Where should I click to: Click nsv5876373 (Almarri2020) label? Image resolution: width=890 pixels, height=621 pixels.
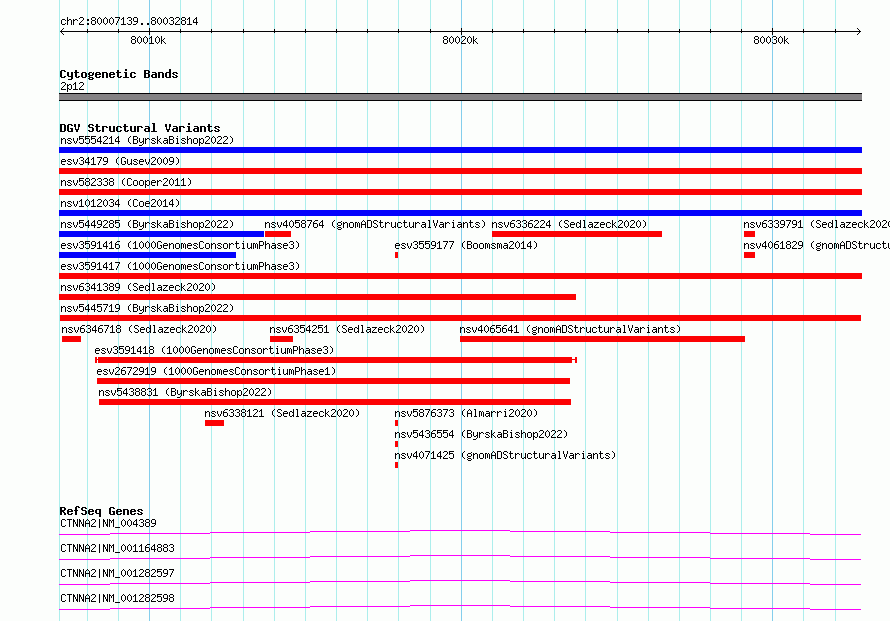(466, 413)
